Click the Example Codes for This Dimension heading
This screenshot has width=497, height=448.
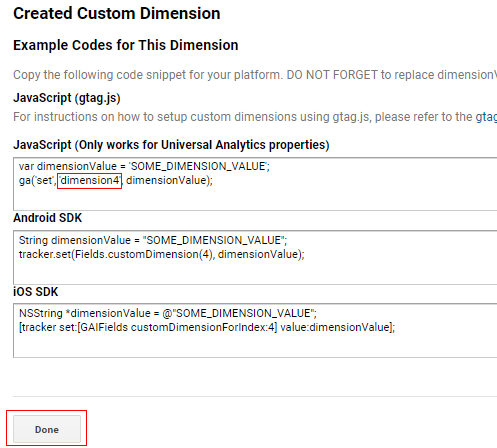(126, 45)
